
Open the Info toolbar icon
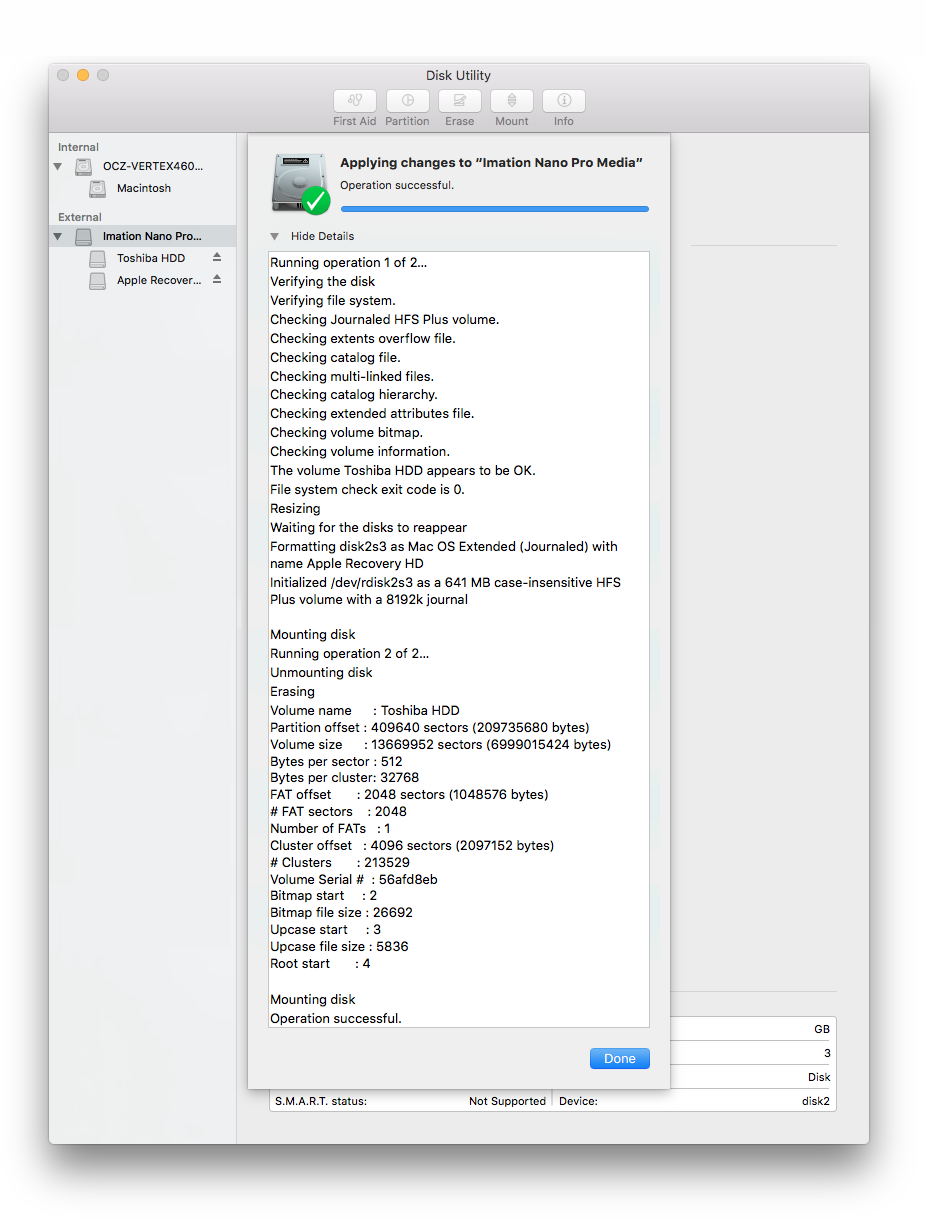click(564, 101)
